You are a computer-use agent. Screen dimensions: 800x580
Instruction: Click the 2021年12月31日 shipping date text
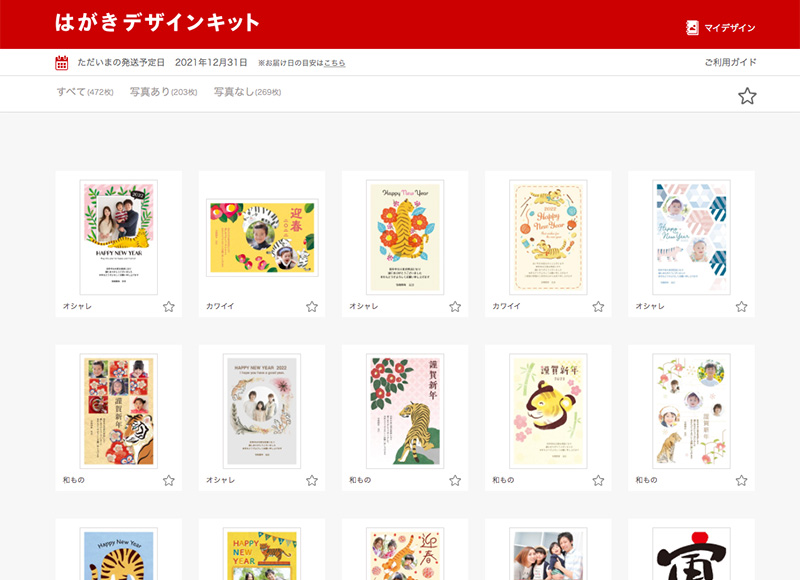point(211,62)
